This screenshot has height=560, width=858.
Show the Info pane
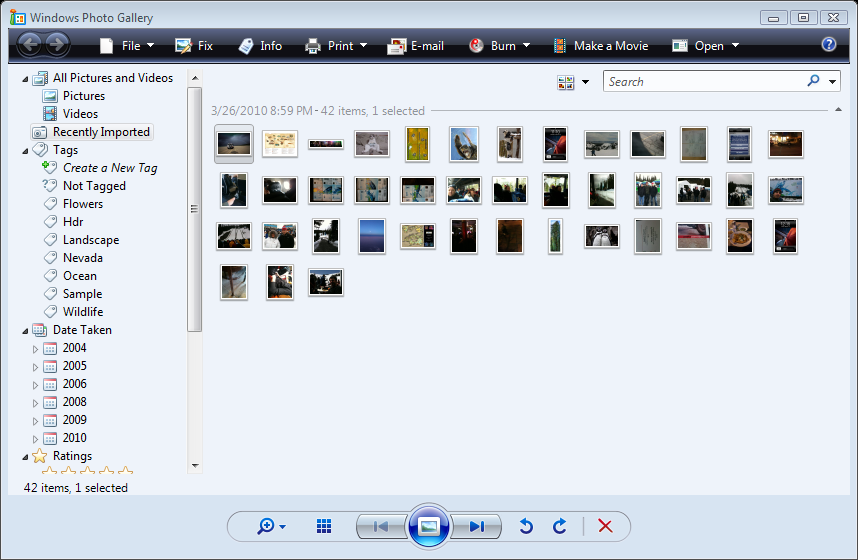(260, 46)
